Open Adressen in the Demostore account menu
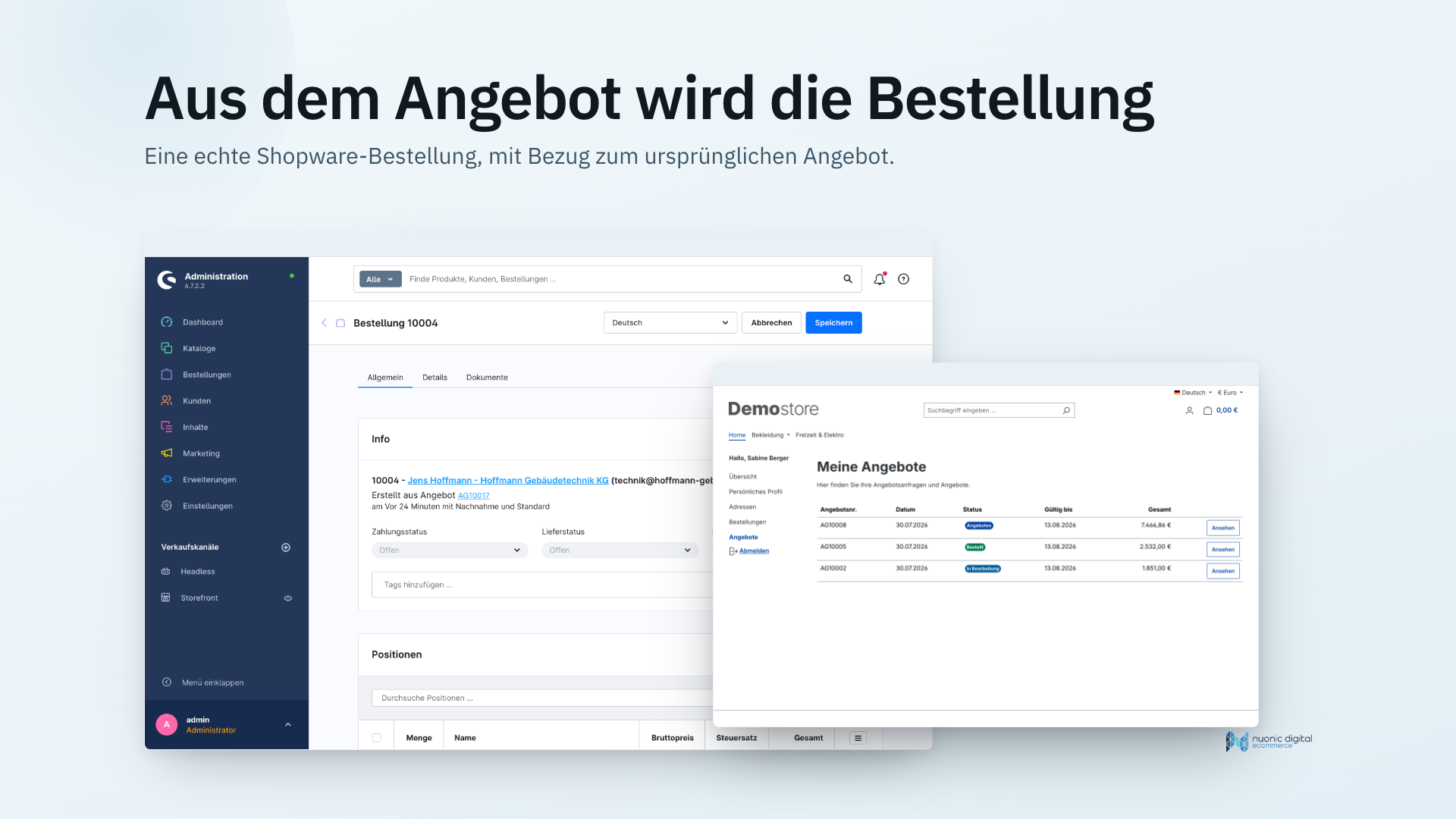The height and width of the screenshot is (819, 1456). pyautogui.click(x=742, y=507)
